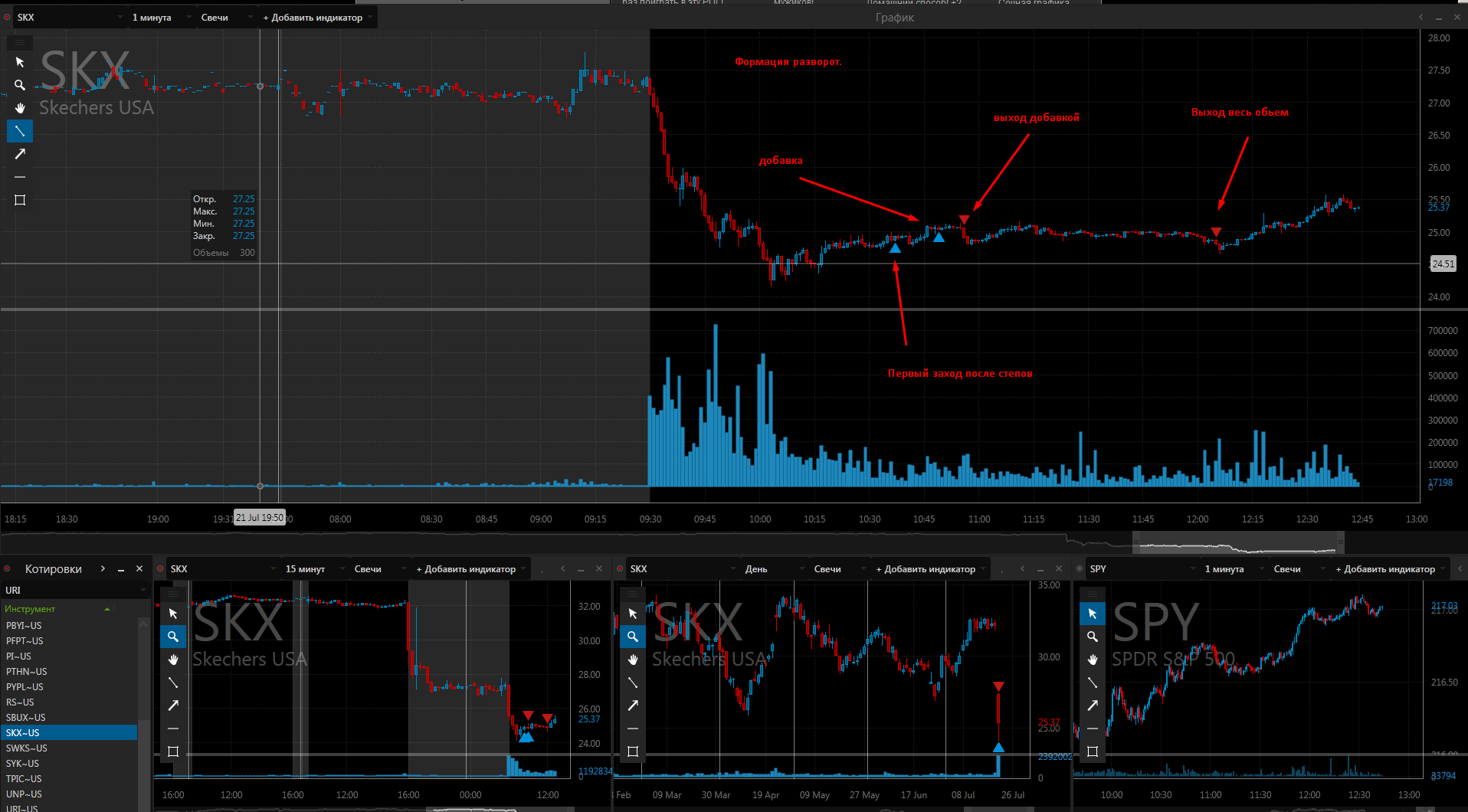This screenshot has width=1468, height=812.
Task: Select the trend line tool in main chart
Action: (20, 131)
